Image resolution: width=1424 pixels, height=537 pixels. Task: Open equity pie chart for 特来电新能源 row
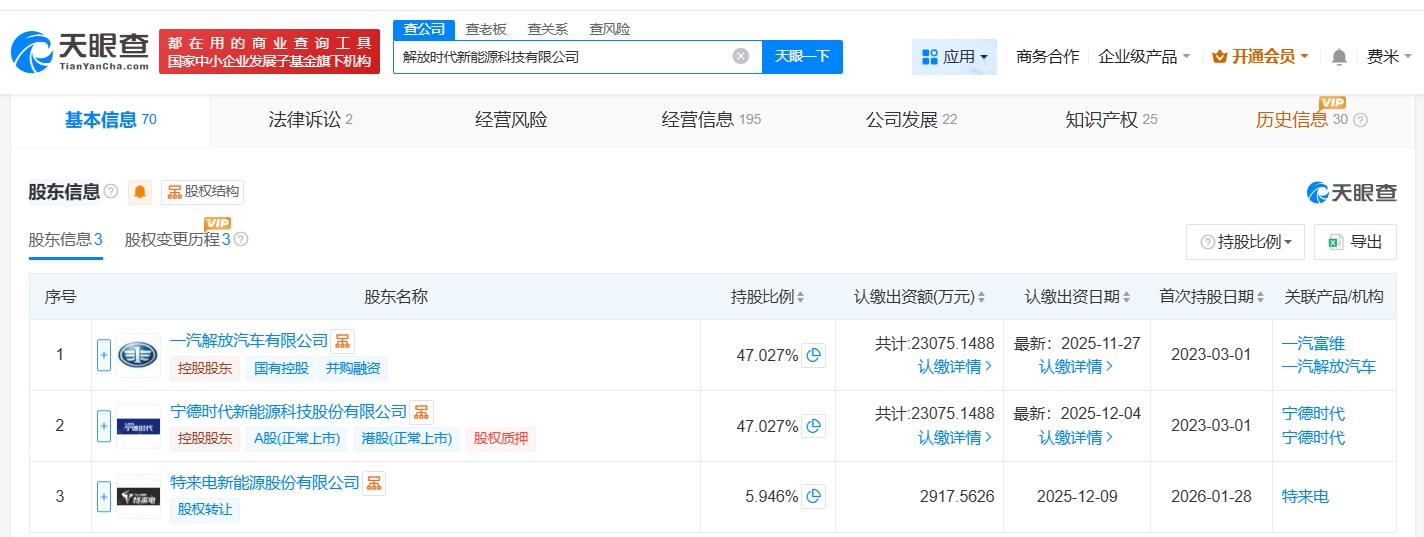[x=814, y=496]
